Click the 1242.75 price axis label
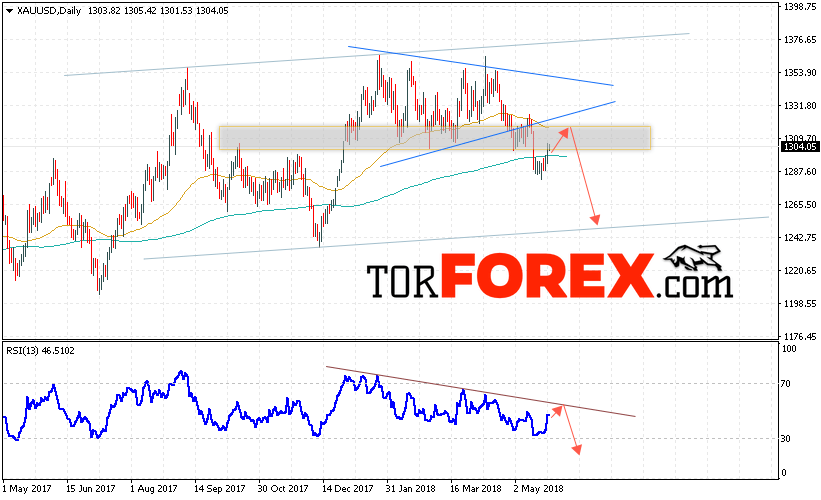821x500 pixels. tap(800, 238)
